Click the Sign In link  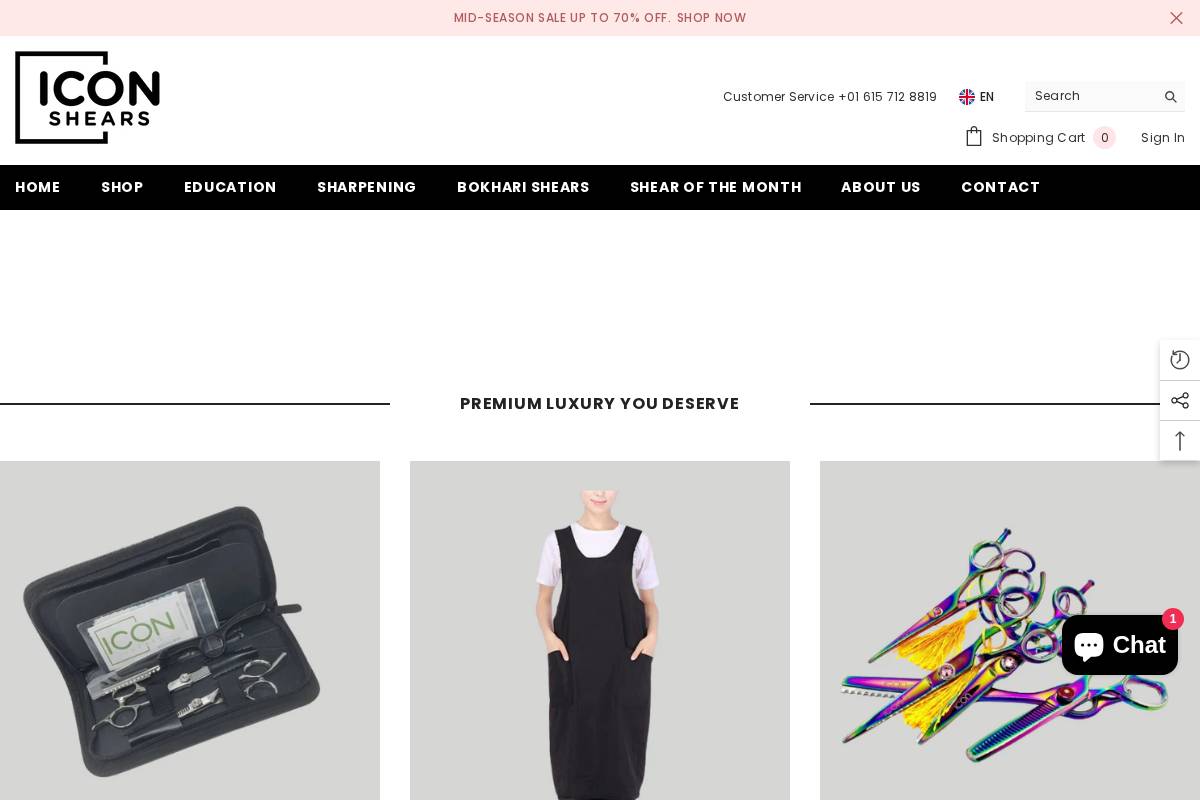point(1163,137)
